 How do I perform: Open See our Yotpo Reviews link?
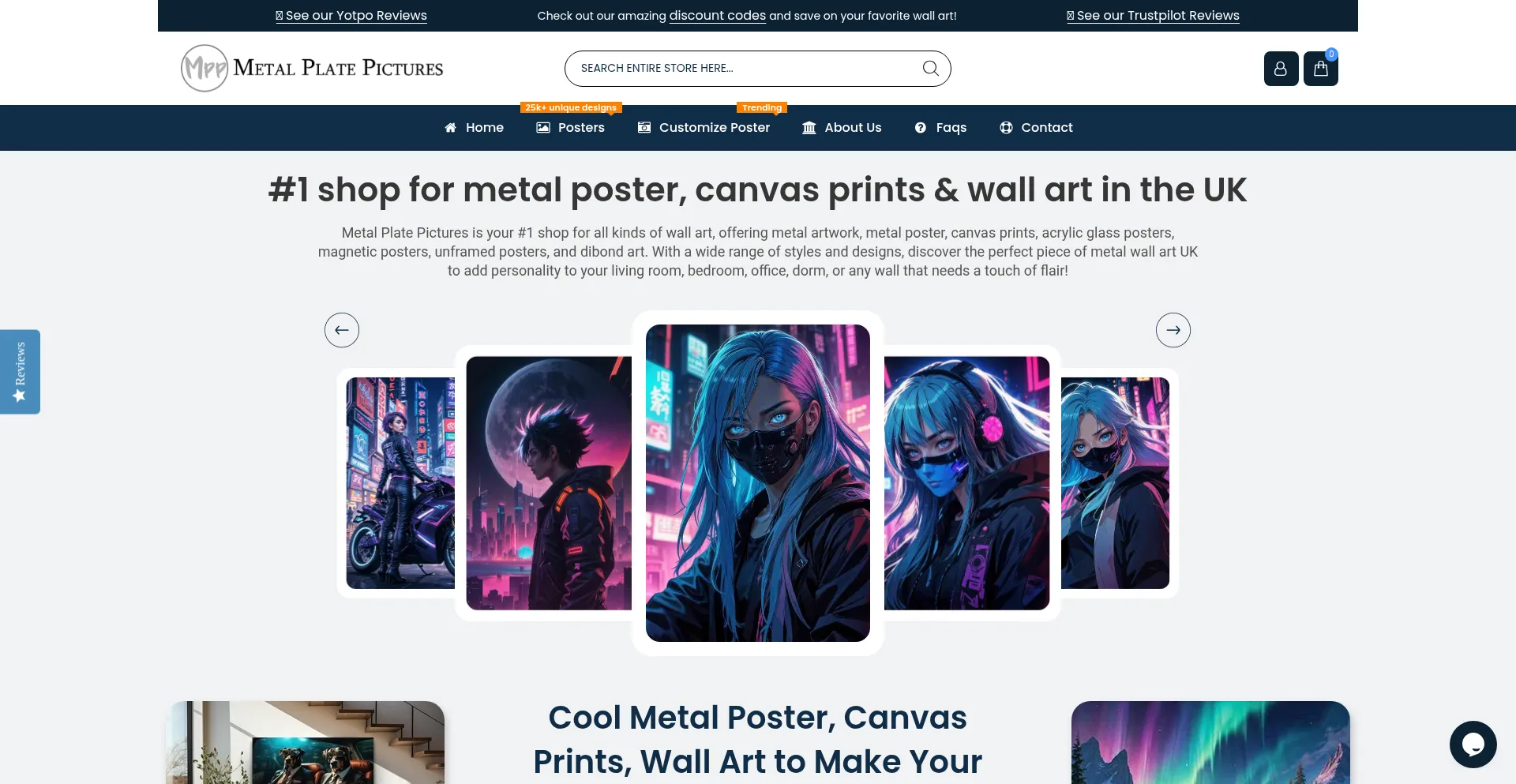(x=351, y=16)
